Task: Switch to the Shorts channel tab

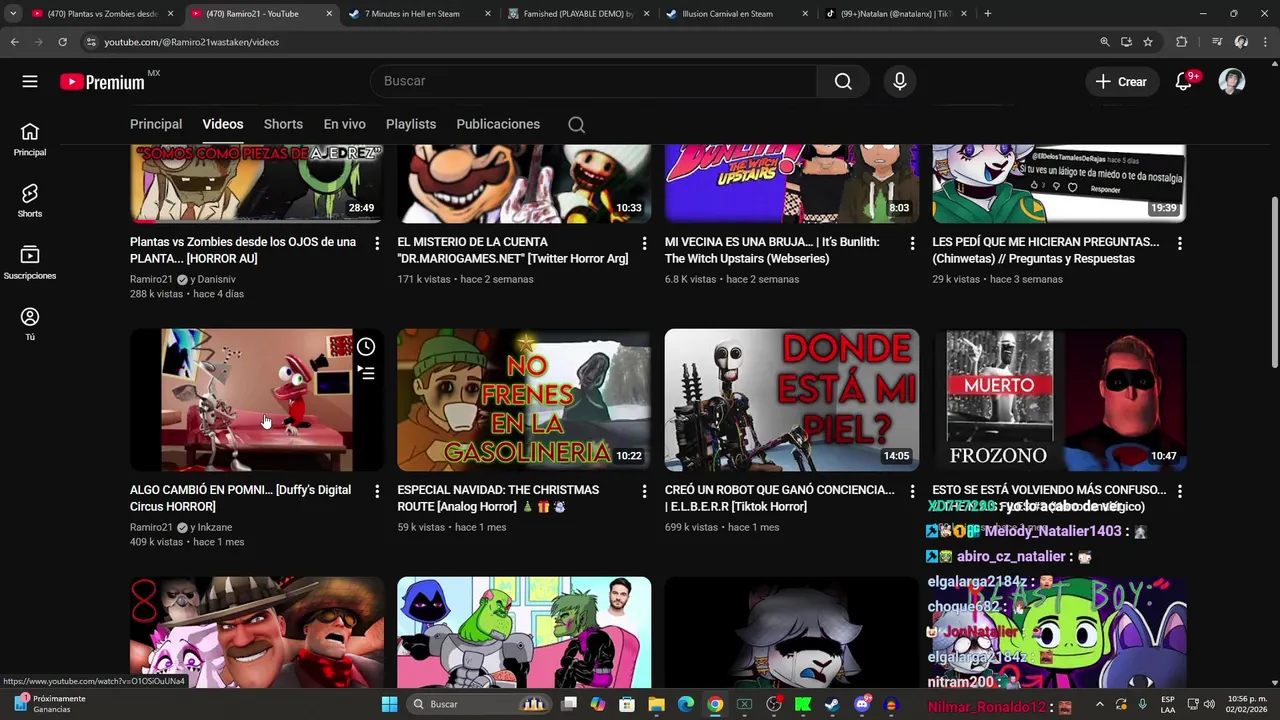Action: point(283,124)
